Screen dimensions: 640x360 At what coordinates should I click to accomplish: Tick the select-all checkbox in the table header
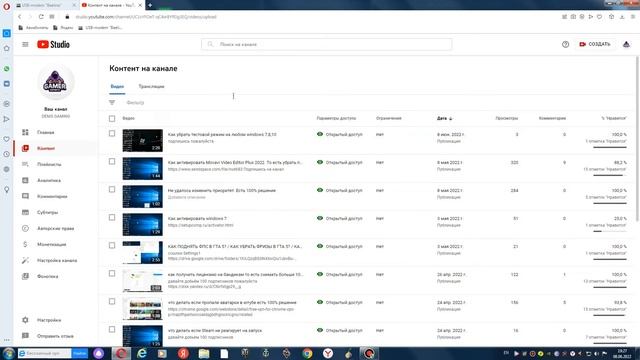pos(112,118)
